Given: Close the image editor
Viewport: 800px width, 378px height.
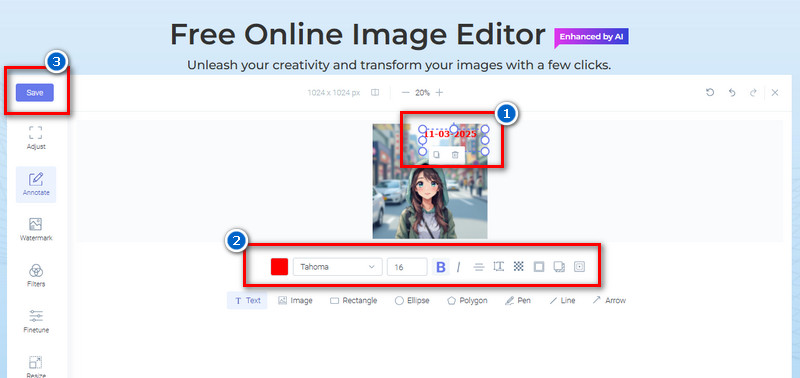Looking at the screenshot, I should (x=775, y=92).
